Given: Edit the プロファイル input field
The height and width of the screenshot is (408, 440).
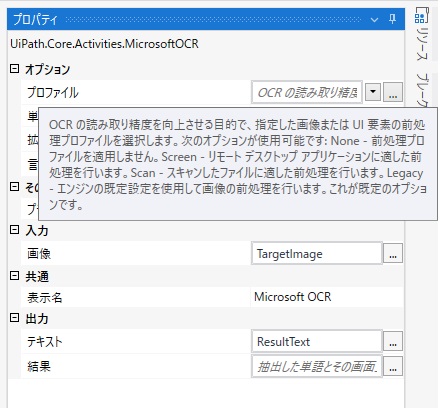Looking at the screenshot, I should point(307,92).
